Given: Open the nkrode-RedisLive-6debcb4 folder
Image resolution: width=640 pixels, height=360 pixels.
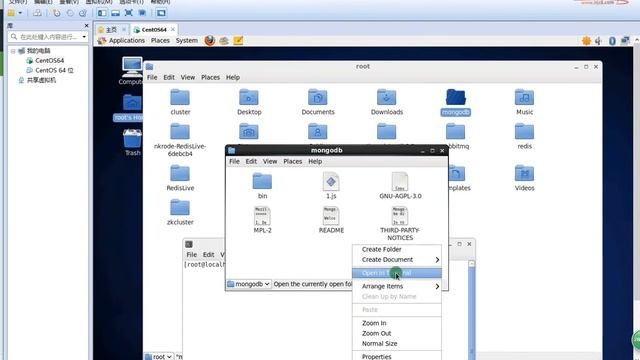Looking at the screenshot, I should point(180,140).
